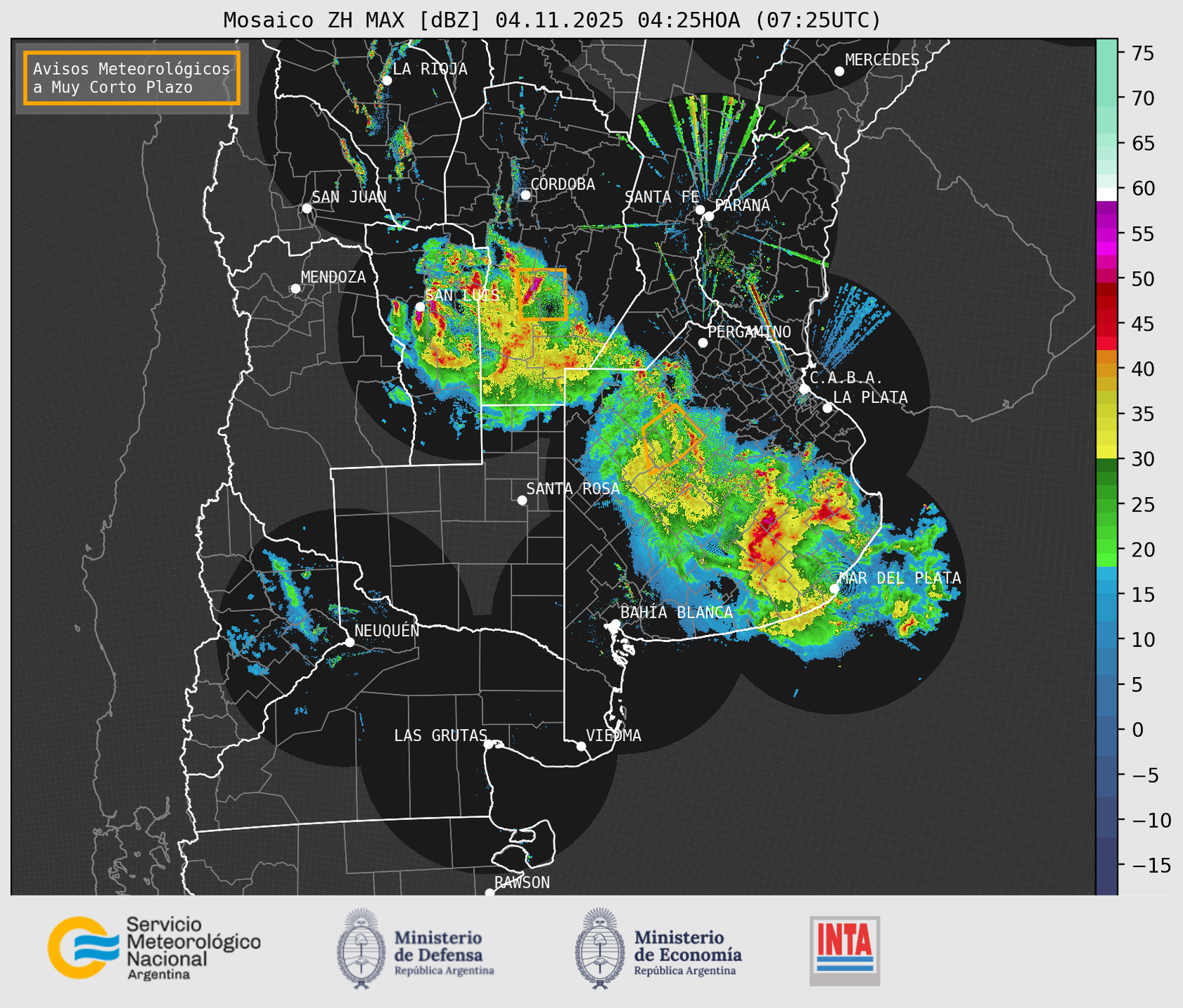The height and width of the screenshot is (1008, 1183).
Task: Click the 75 tick label on the color scale
Action: (x=1142, y=53)
